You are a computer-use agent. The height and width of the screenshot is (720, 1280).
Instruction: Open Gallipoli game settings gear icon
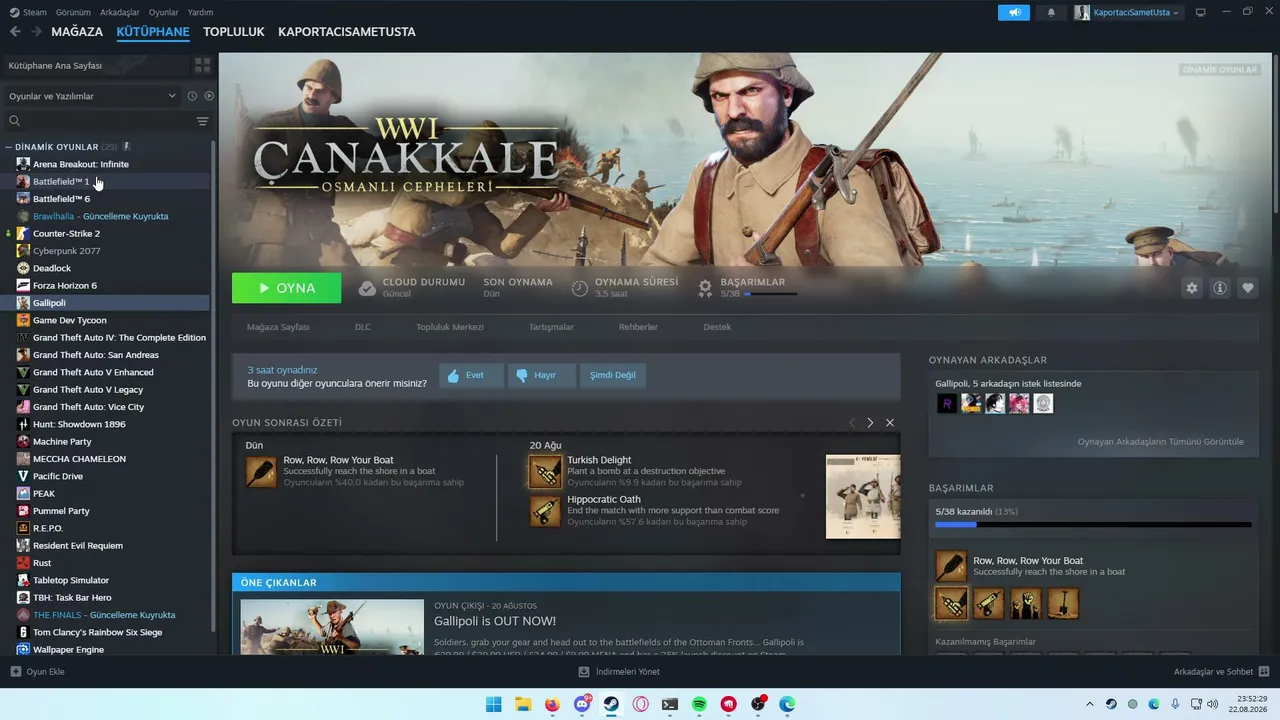click(1192, 288)
